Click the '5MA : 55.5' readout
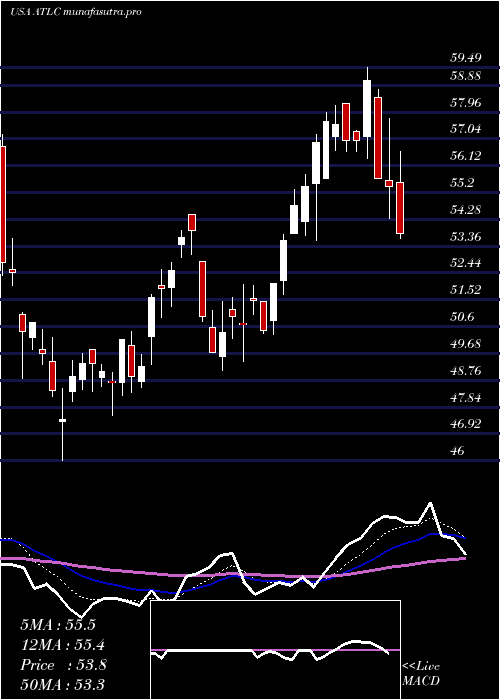The height and width of the screenshot is (700, 500). pos(58,625)
